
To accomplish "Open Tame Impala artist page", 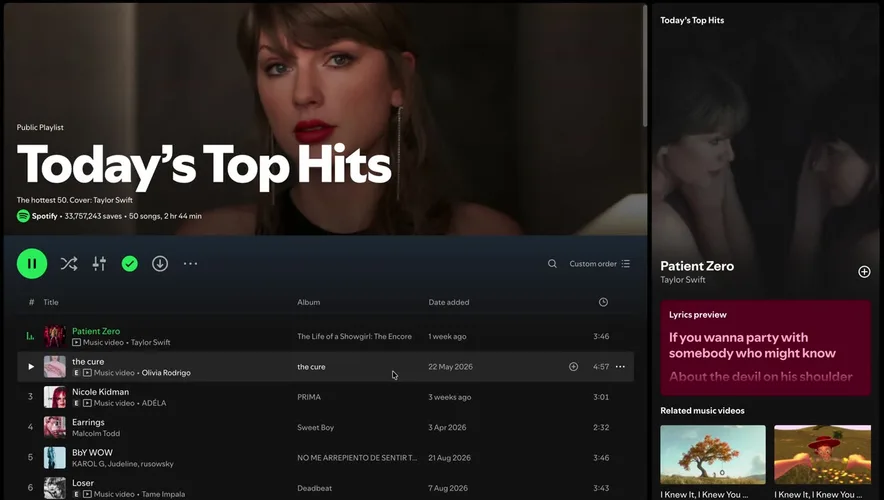I will coord(163,494).
